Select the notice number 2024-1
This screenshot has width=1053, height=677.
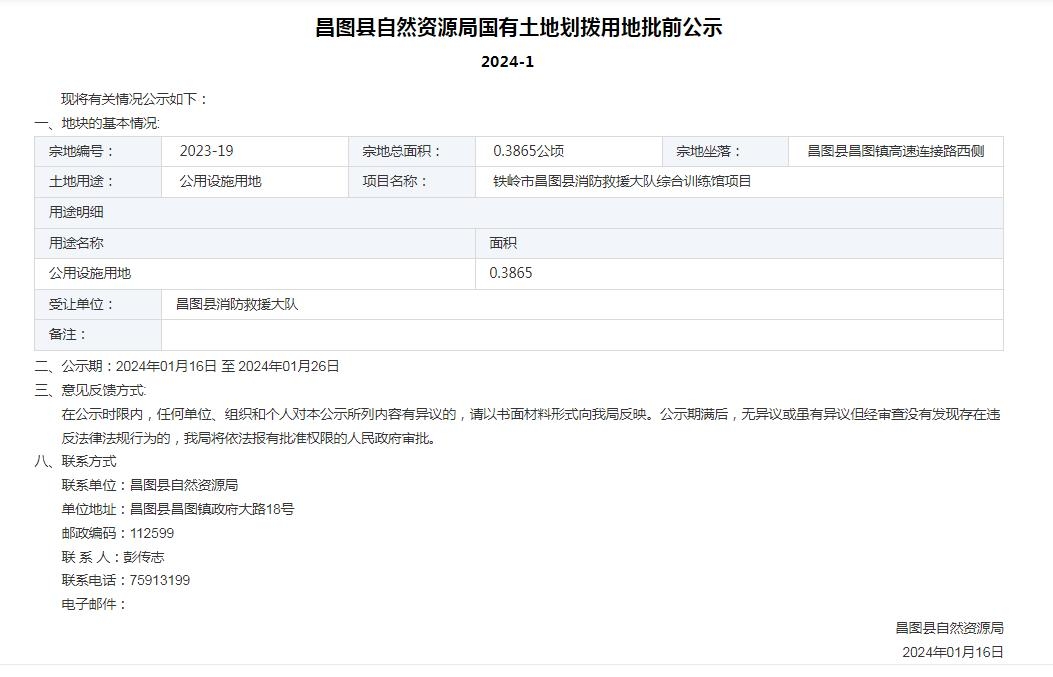(x=507, y=62)
